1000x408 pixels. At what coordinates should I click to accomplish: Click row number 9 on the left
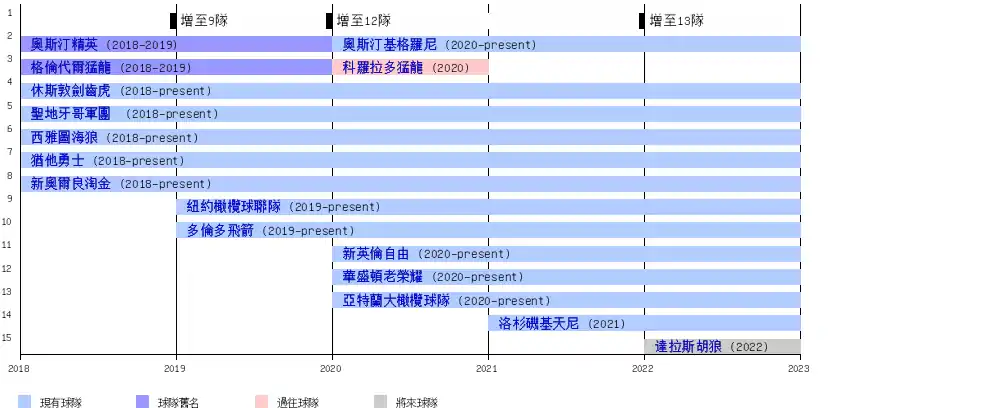9,198
